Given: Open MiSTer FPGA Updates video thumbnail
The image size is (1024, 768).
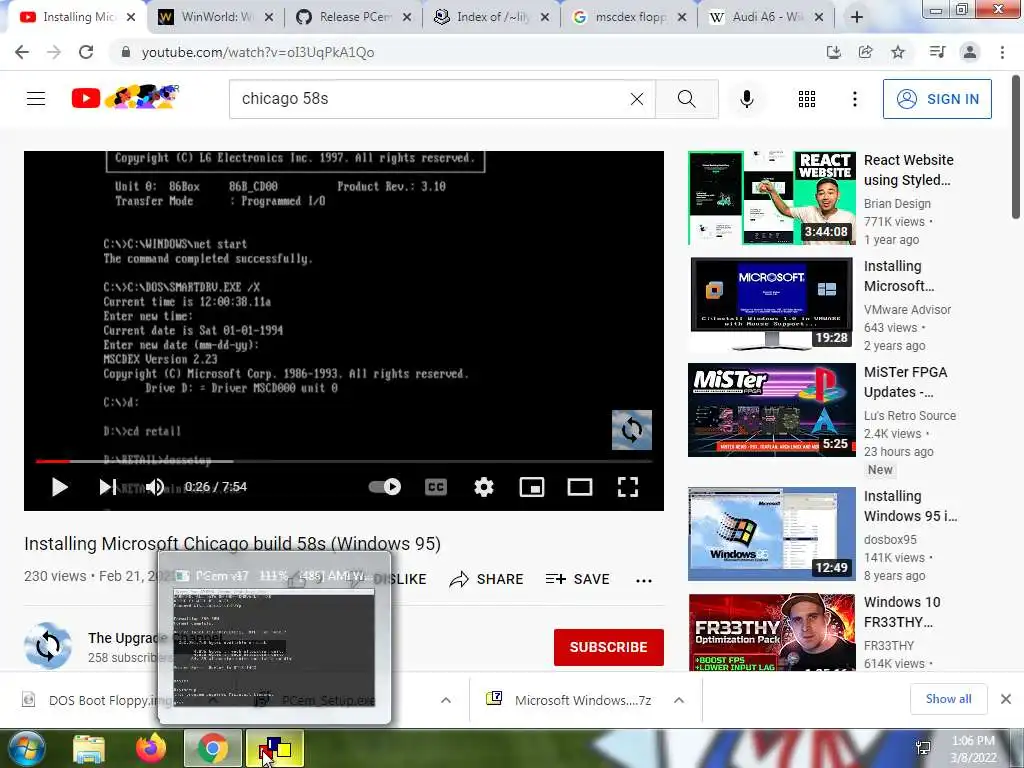Looking at the screenshot, I should [772, 409].
